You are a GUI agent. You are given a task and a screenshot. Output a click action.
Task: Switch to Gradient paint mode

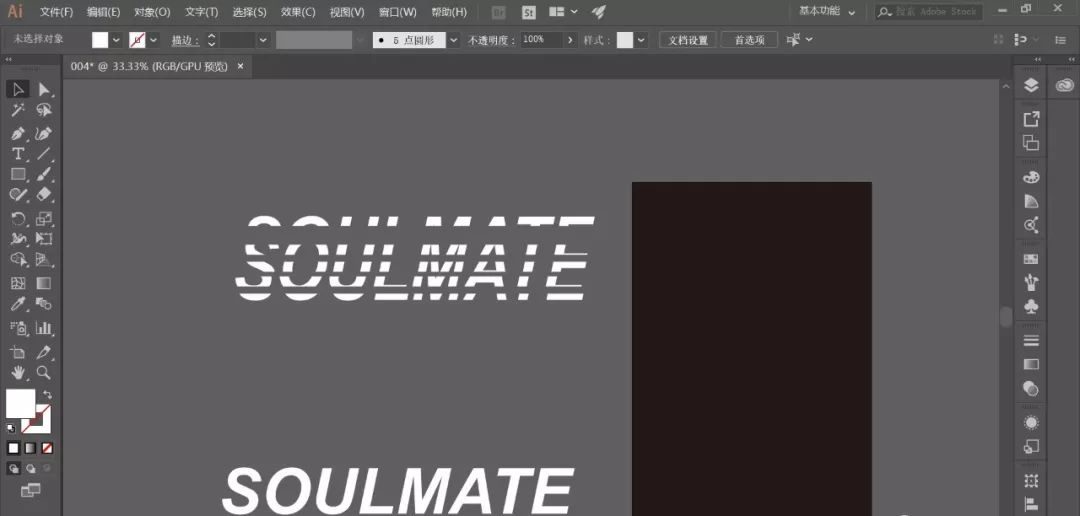point(30,447)
